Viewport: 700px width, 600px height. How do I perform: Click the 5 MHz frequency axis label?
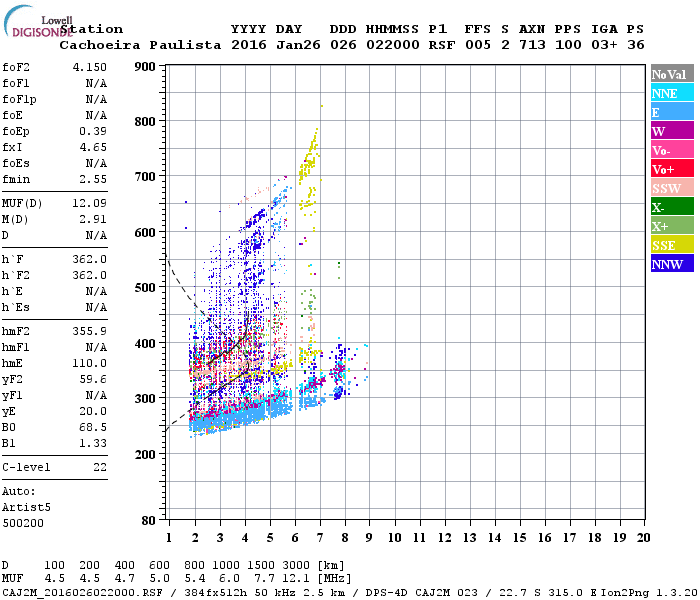tap(270, 538)
